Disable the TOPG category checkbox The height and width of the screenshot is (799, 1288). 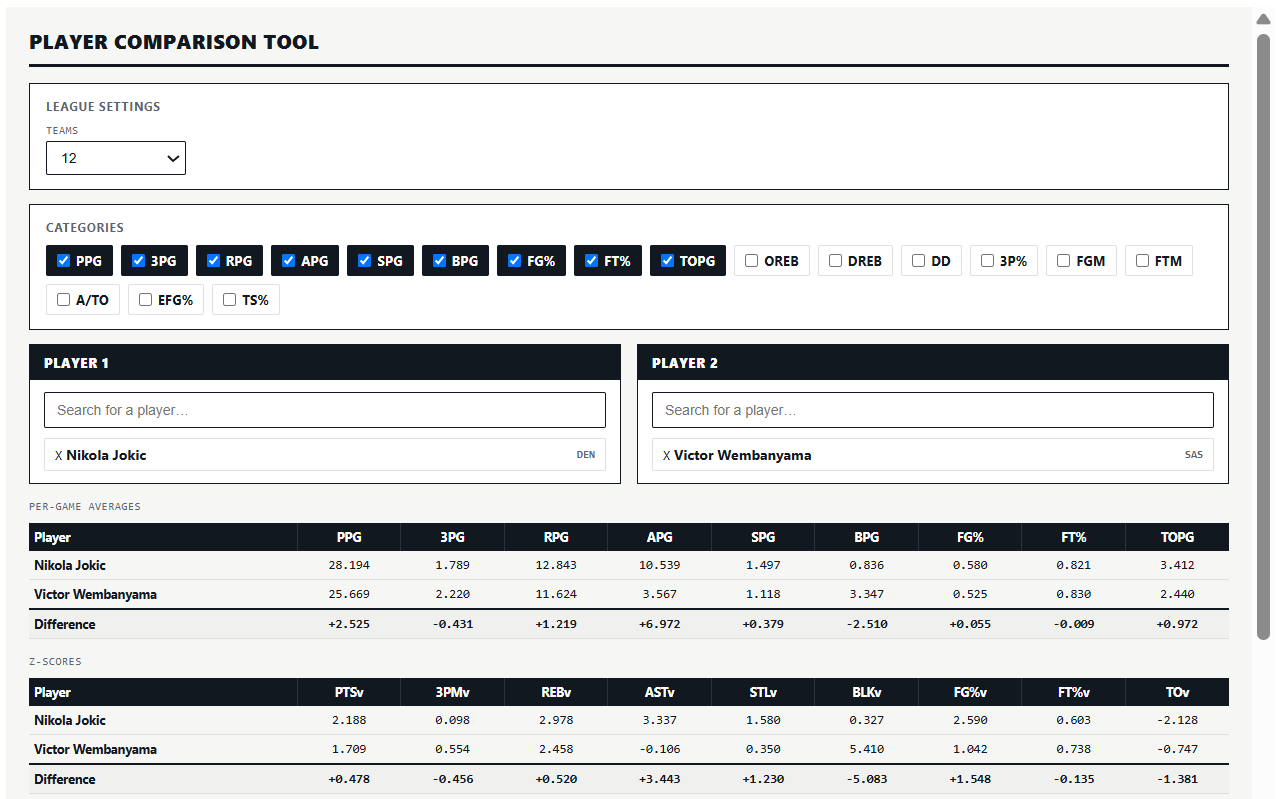[668, 261]
